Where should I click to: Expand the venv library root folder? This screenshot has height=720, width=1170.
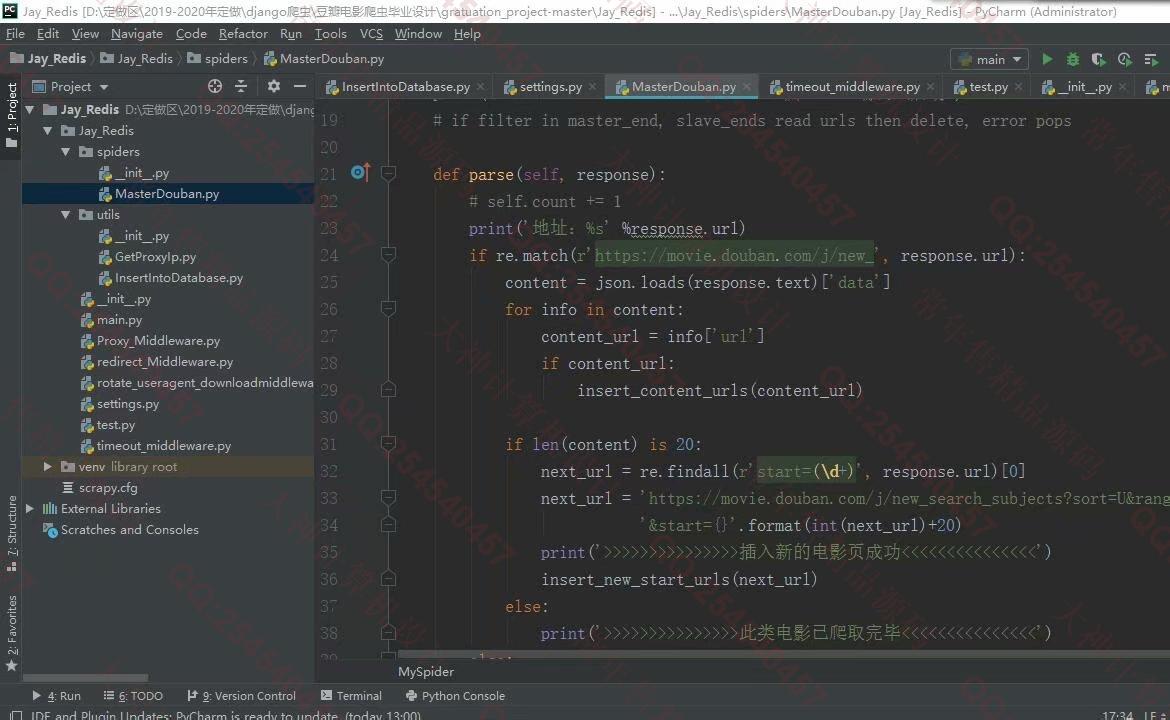pos(48,466)
